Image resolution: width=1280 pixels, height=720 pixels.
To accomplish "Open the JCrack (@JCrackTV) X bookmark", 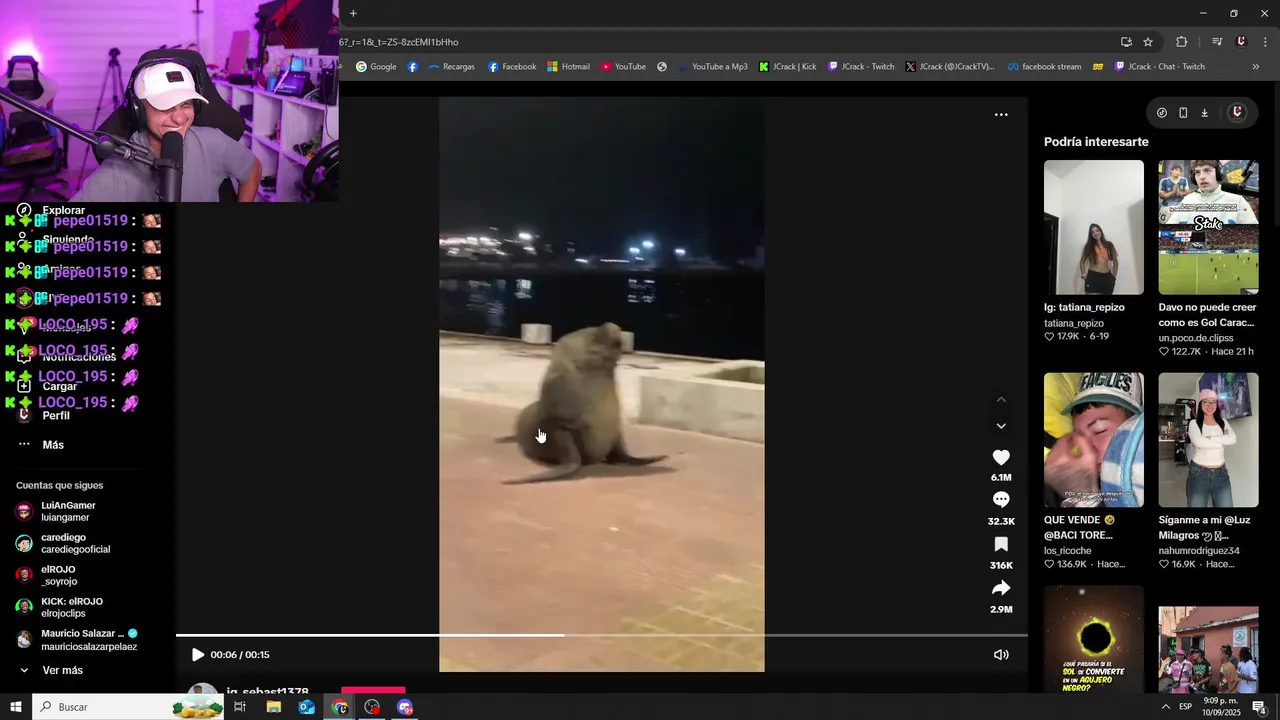I will click(x=950, y=67).
